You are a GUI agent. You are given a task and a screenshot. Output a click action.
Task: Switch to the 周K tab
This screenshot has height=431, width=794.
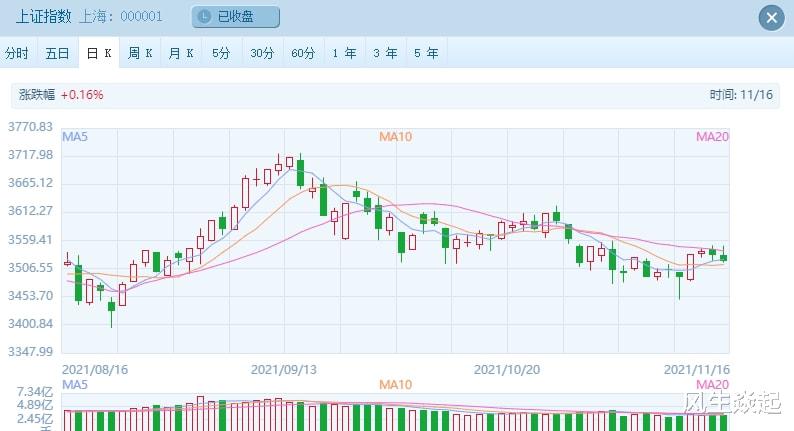click(x=140, y=53)
